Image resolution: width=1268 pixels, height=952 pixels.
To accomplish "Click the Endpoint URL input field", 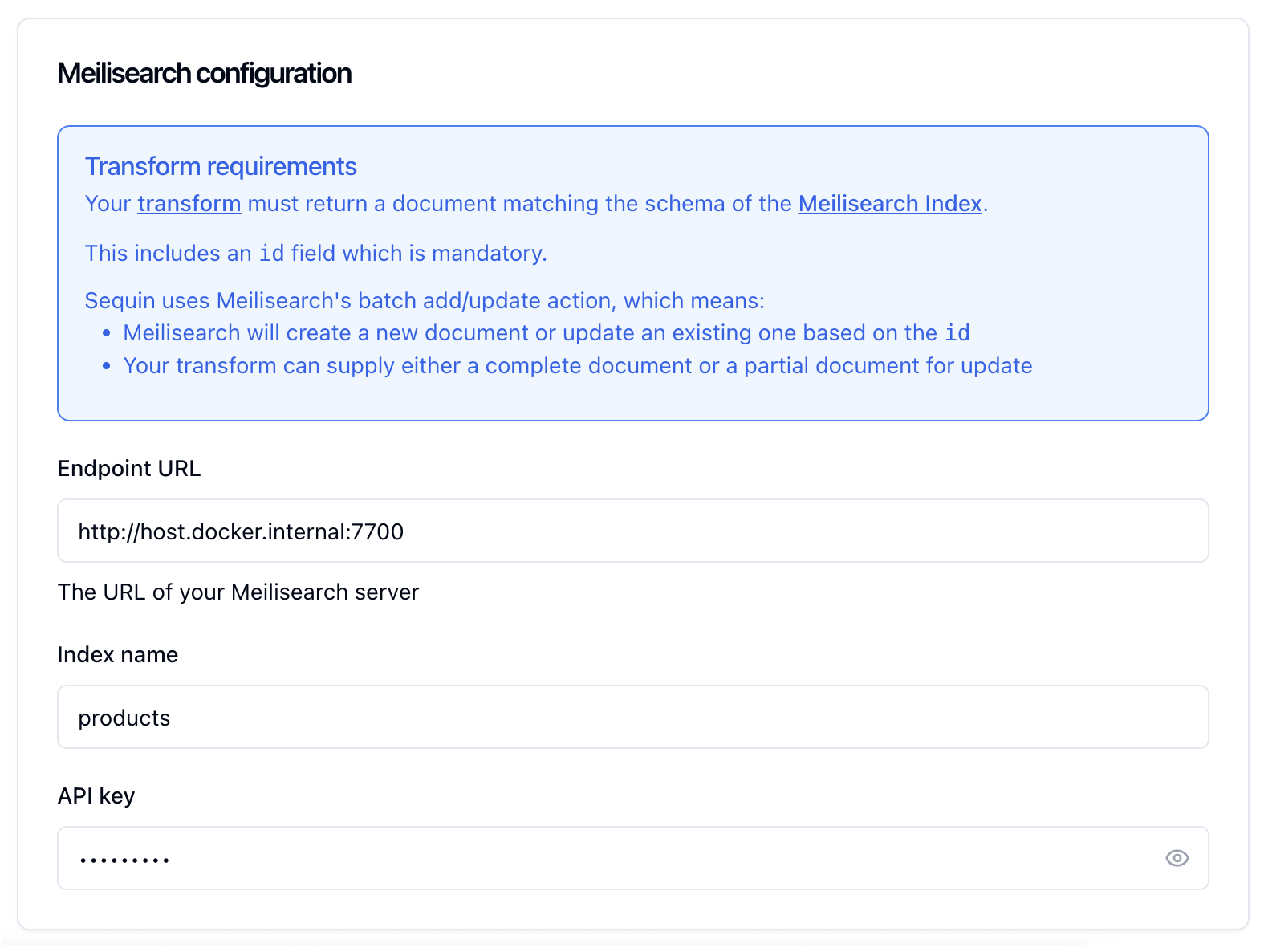I will click(632, 531).
